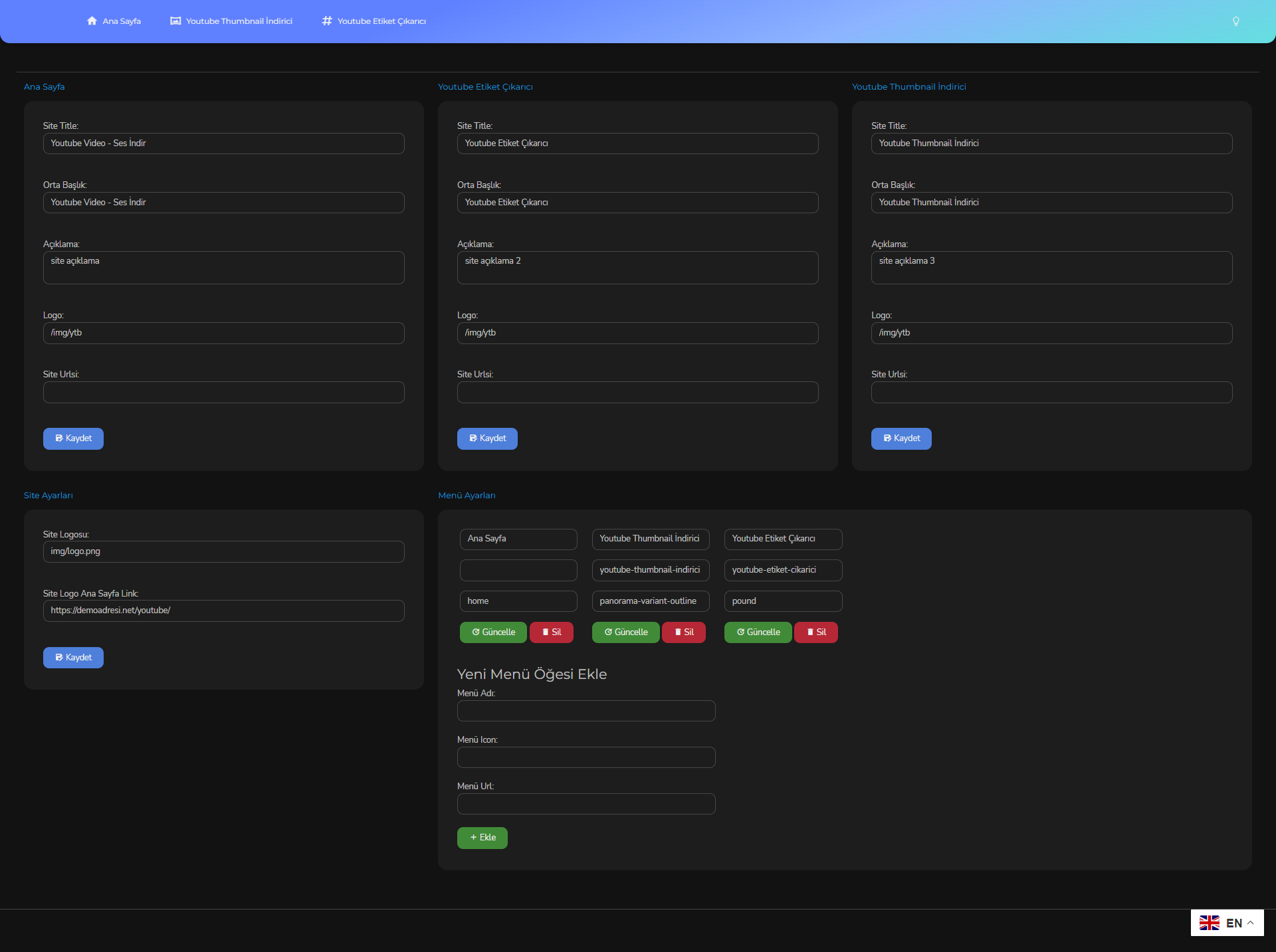Focus Site Urlsi in Youtube Thumbnail İndirici panel
Image resolution: width=1276 pixels, height=952 pixels.
tap(1052, 392)
